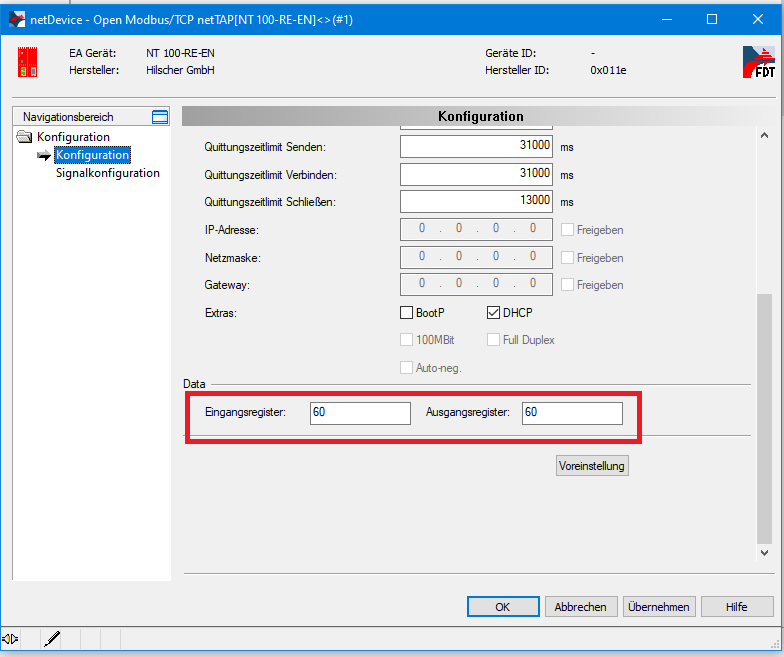
Task: Click the Eingangsregister input field
Action: tap(360, 412)
